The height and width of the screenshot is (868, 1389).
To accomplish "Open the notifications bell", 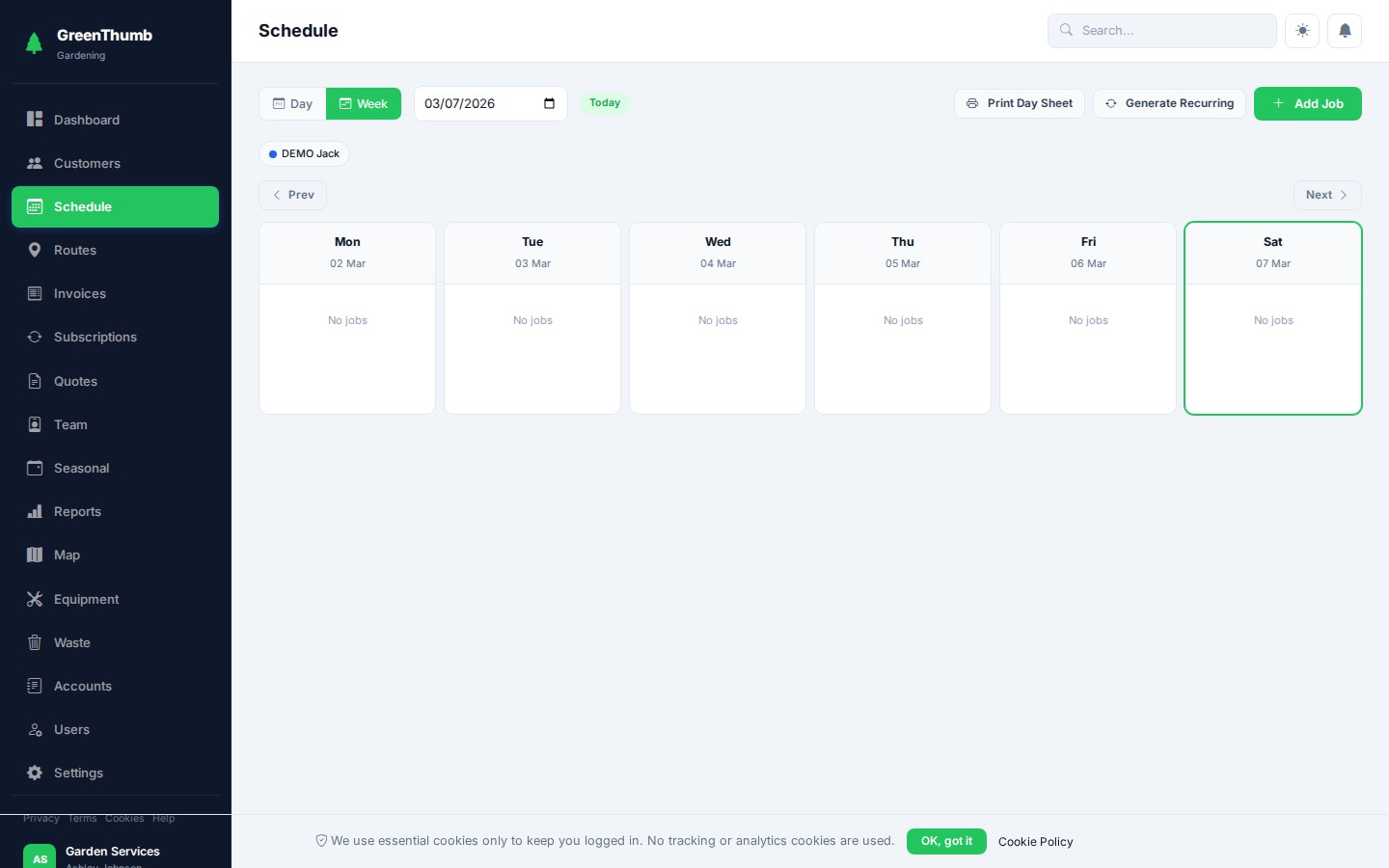I will click(x=1345, y=31).
